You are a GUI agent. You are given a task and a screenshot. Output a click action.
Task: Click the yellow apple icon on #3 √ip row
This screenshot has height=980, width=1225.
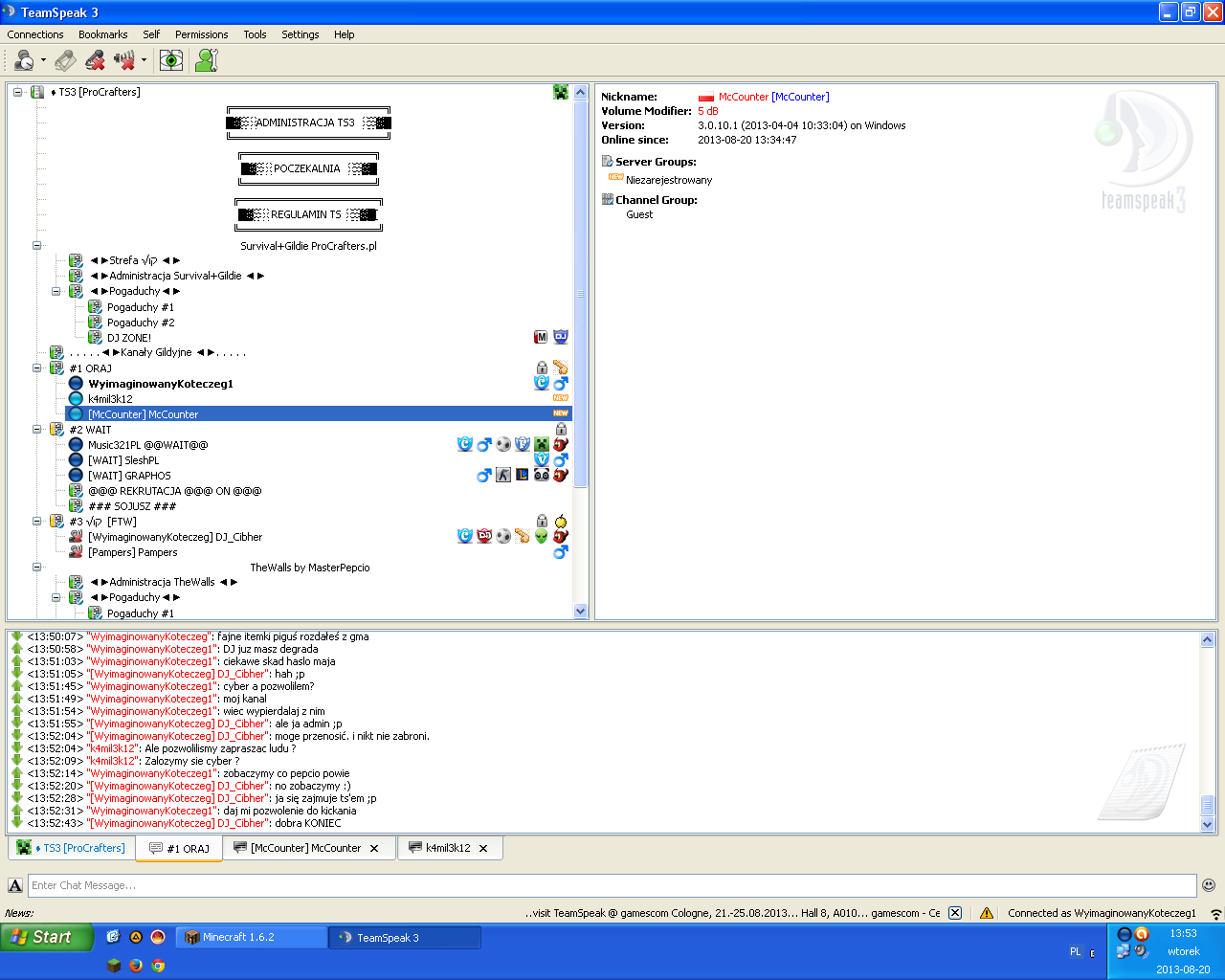point(561,521)
